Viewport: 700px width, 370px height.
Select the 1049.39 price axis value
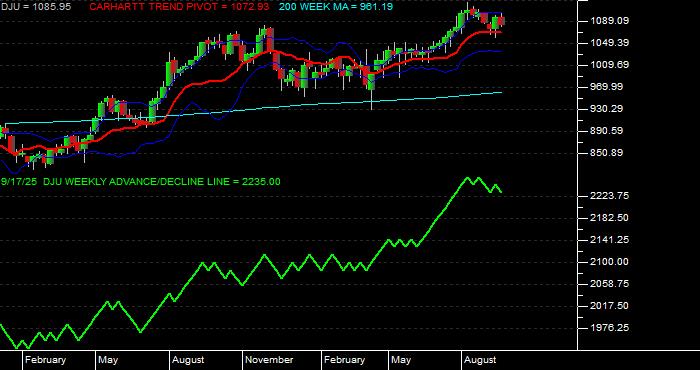pyautogui.click(x=609, y=43)
